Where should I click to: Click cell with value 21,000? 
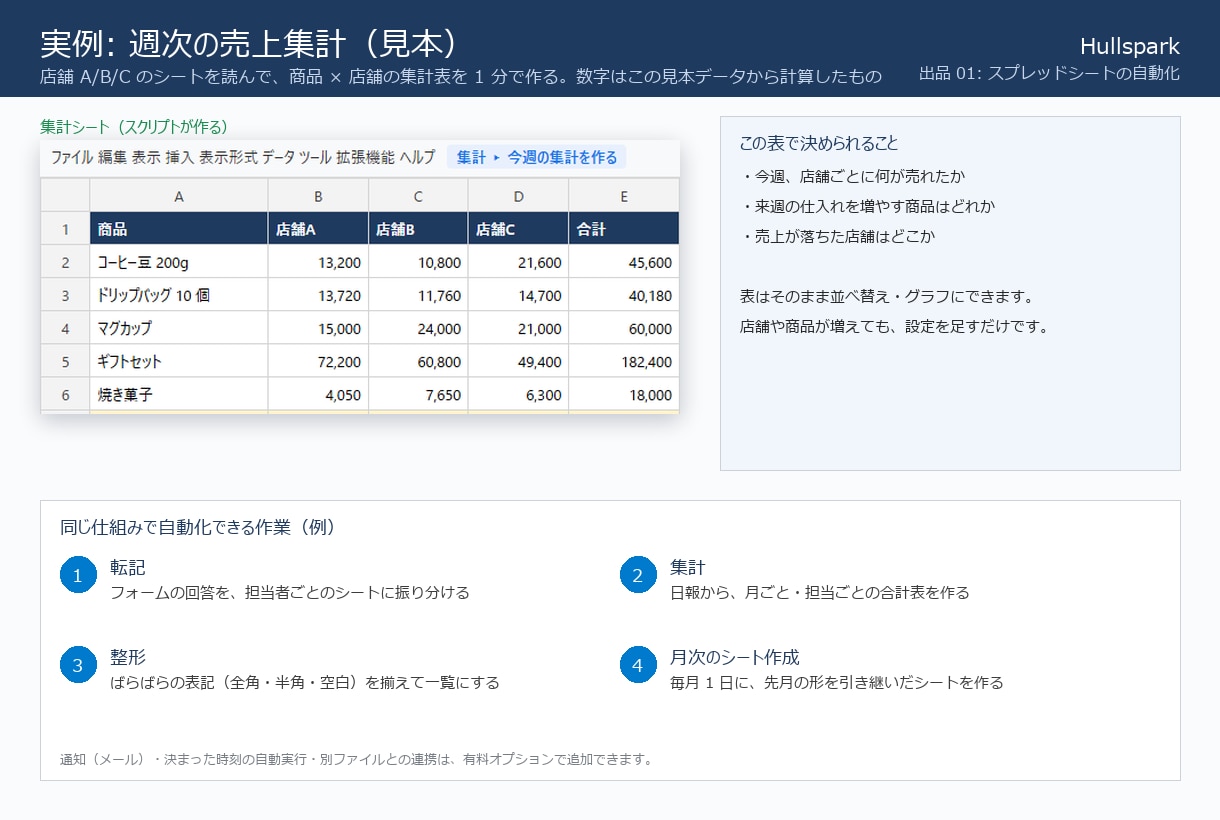point(518,328)
